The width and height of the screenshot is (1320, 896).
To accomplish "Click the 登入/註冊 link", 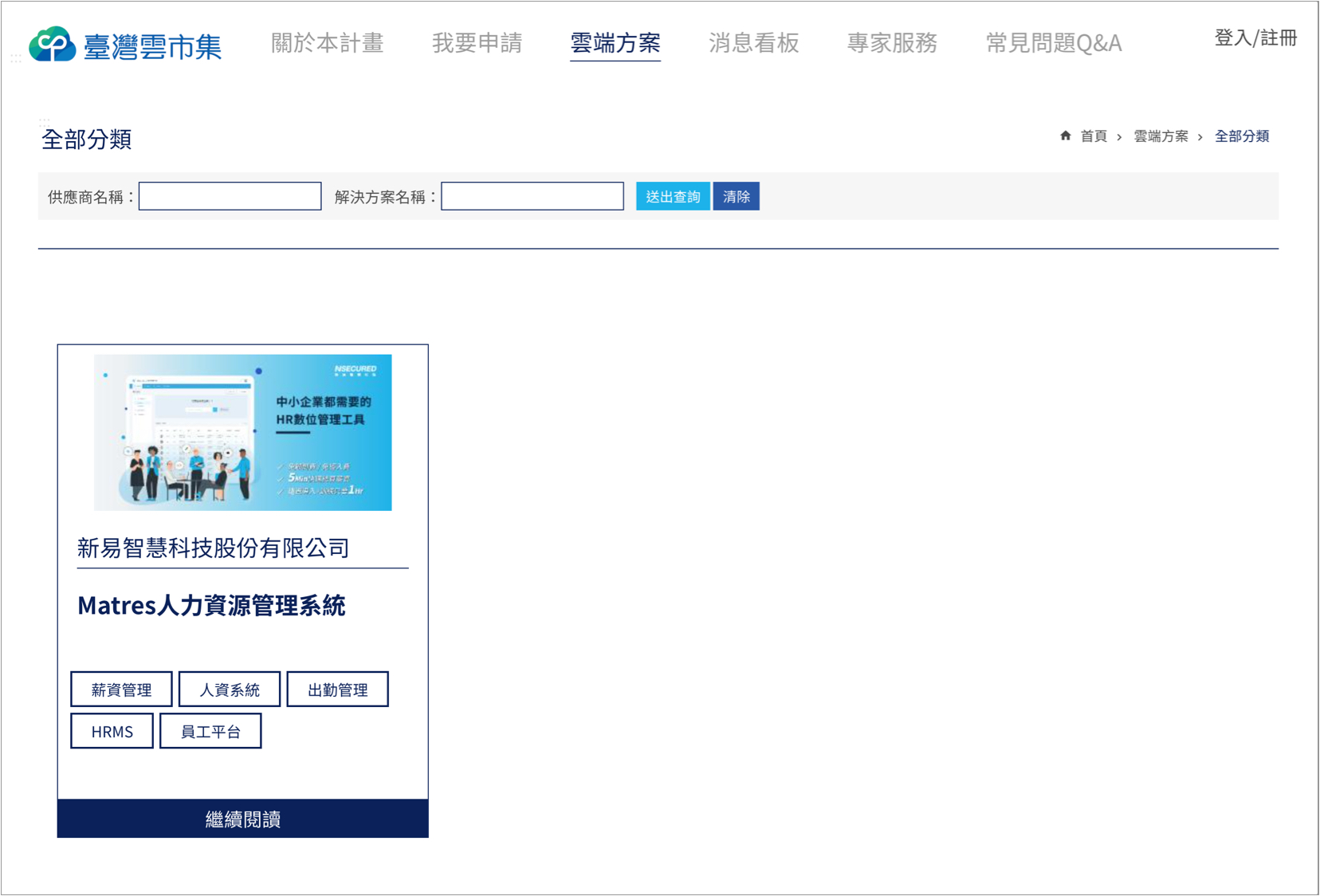I will pyautogui.click(x=1255, y=38).
